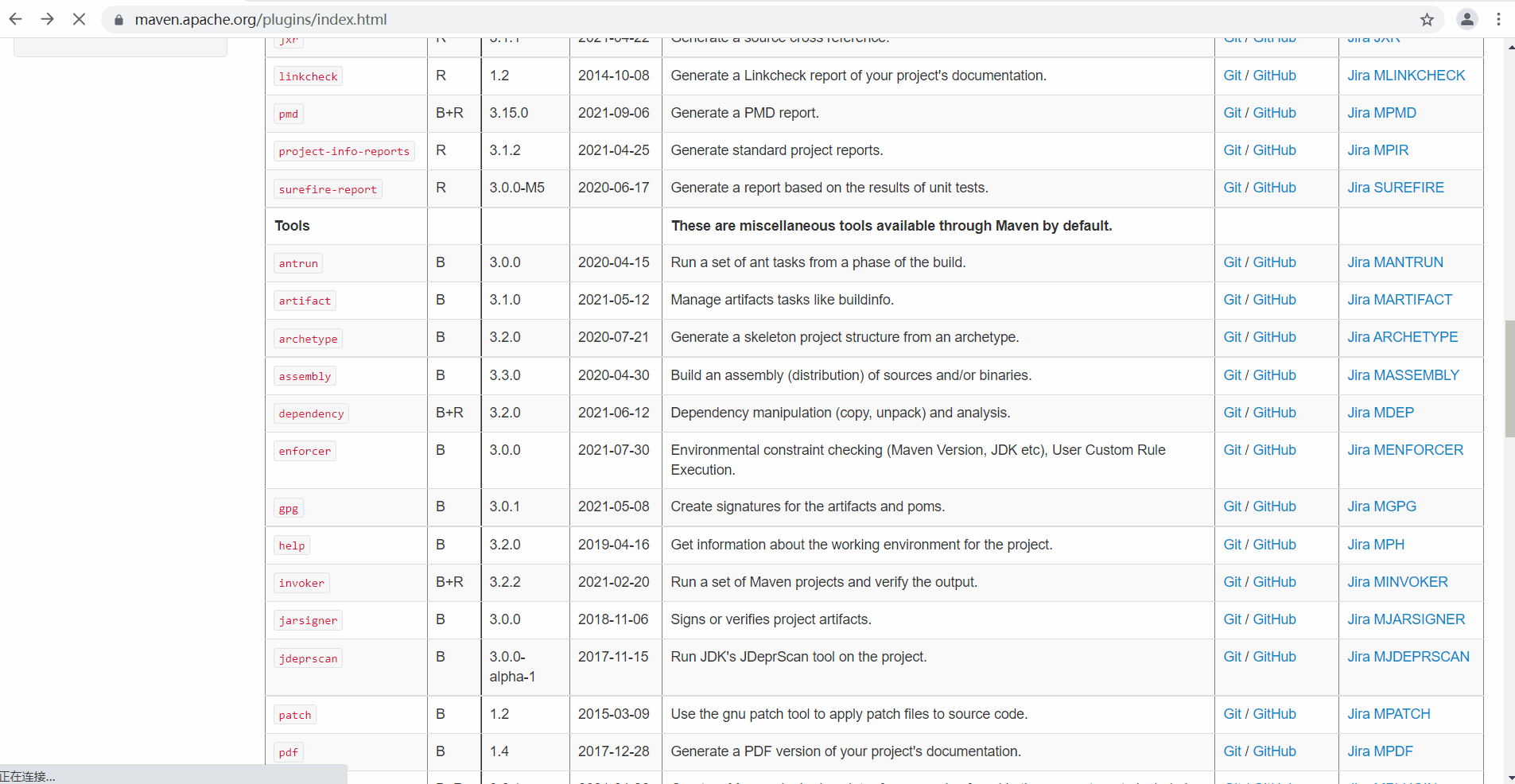
Task: Open Git link in jarsigner row
Action: (1232, 619)
